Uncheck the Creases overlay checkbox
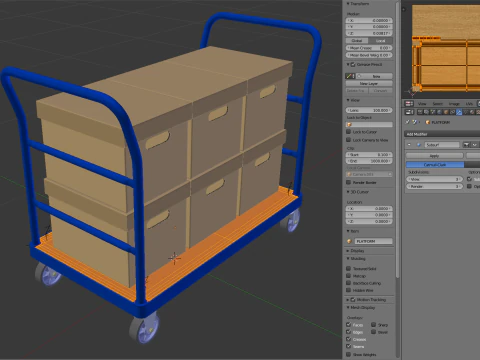This screenshot has height=360, width=480. coord(349,339)
